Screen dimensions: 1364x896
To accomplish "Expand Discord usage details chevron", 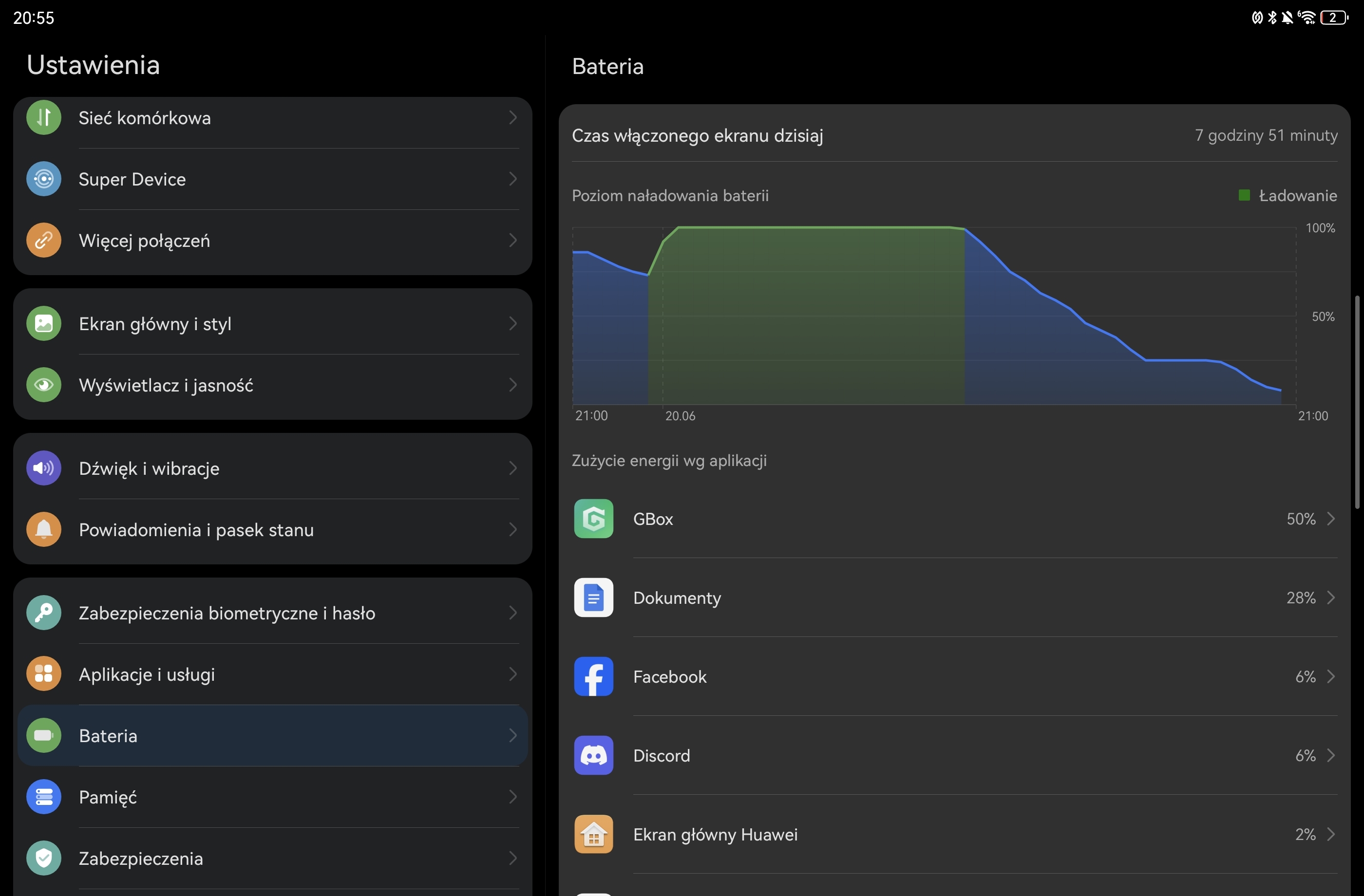I will [1331, 755].
